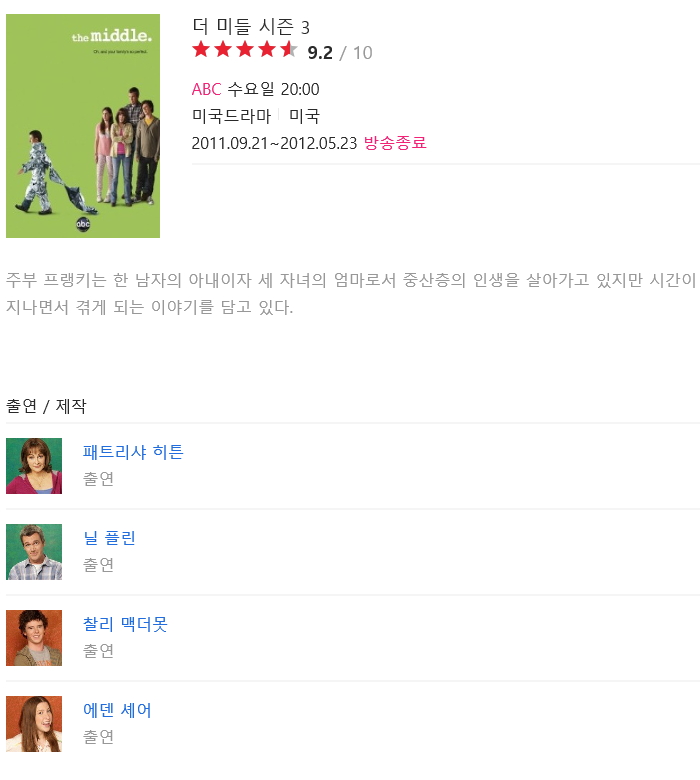700x780 pixels.
Task: Select the 미국 country label
Action: click(304, 116)
